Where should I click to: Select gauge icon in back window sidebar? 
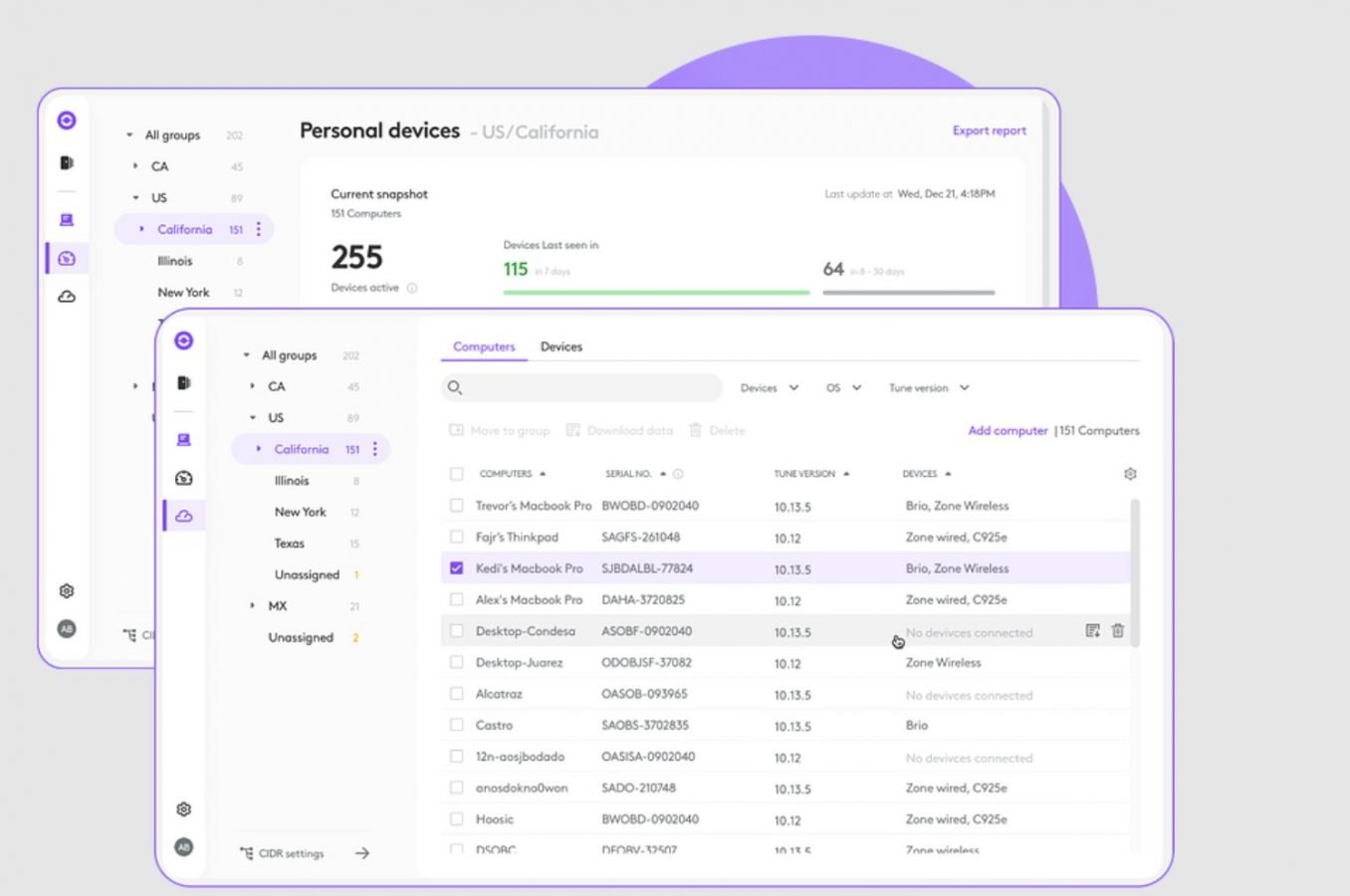[67, 258]
